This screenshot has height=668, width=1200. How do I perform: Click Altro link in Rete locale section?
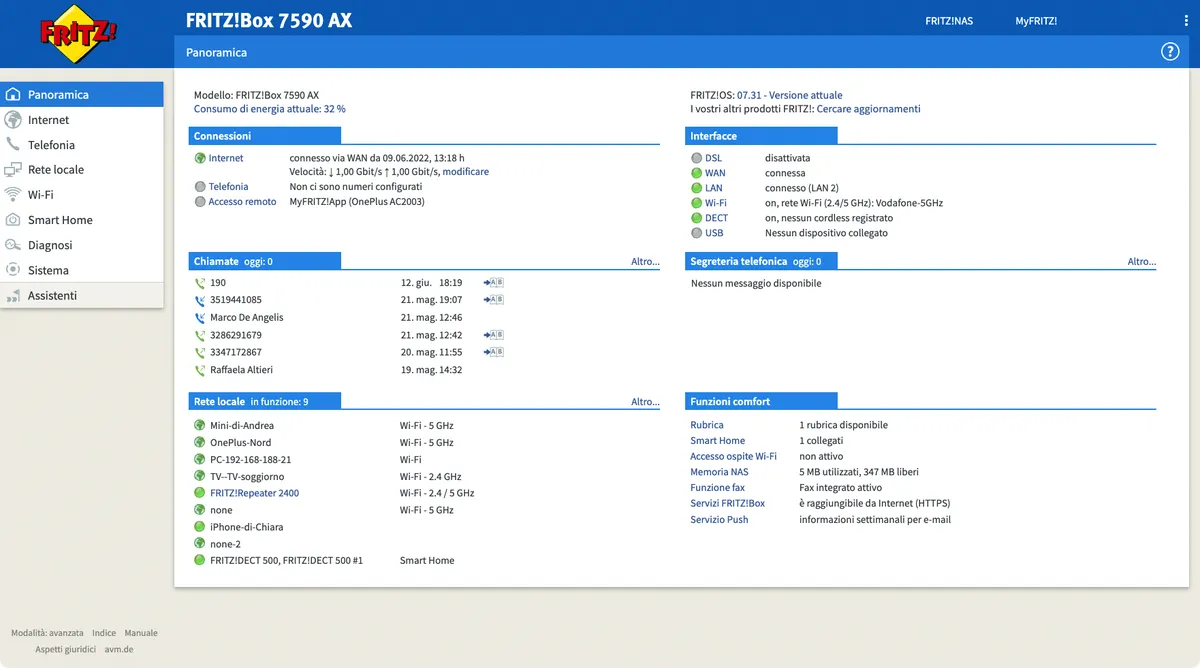pos(645,402)
